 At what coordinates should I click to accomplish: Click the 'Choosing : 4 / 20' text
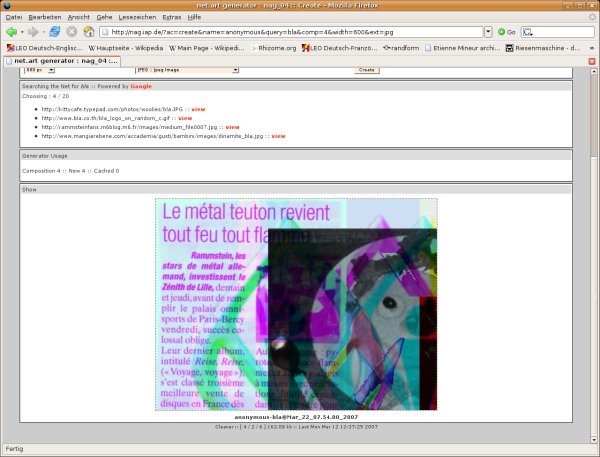(x=46, y=96)
